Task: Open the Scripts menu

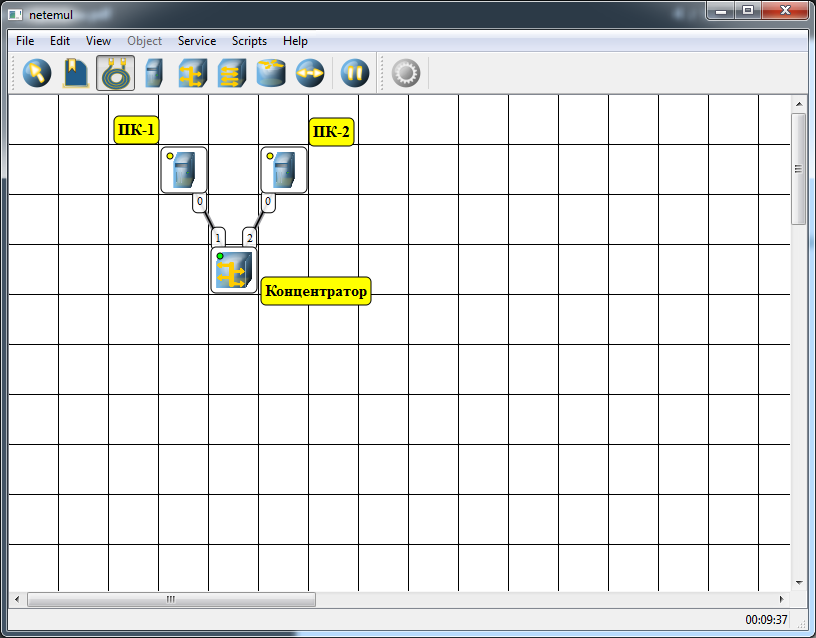Action: click(249, 41)
